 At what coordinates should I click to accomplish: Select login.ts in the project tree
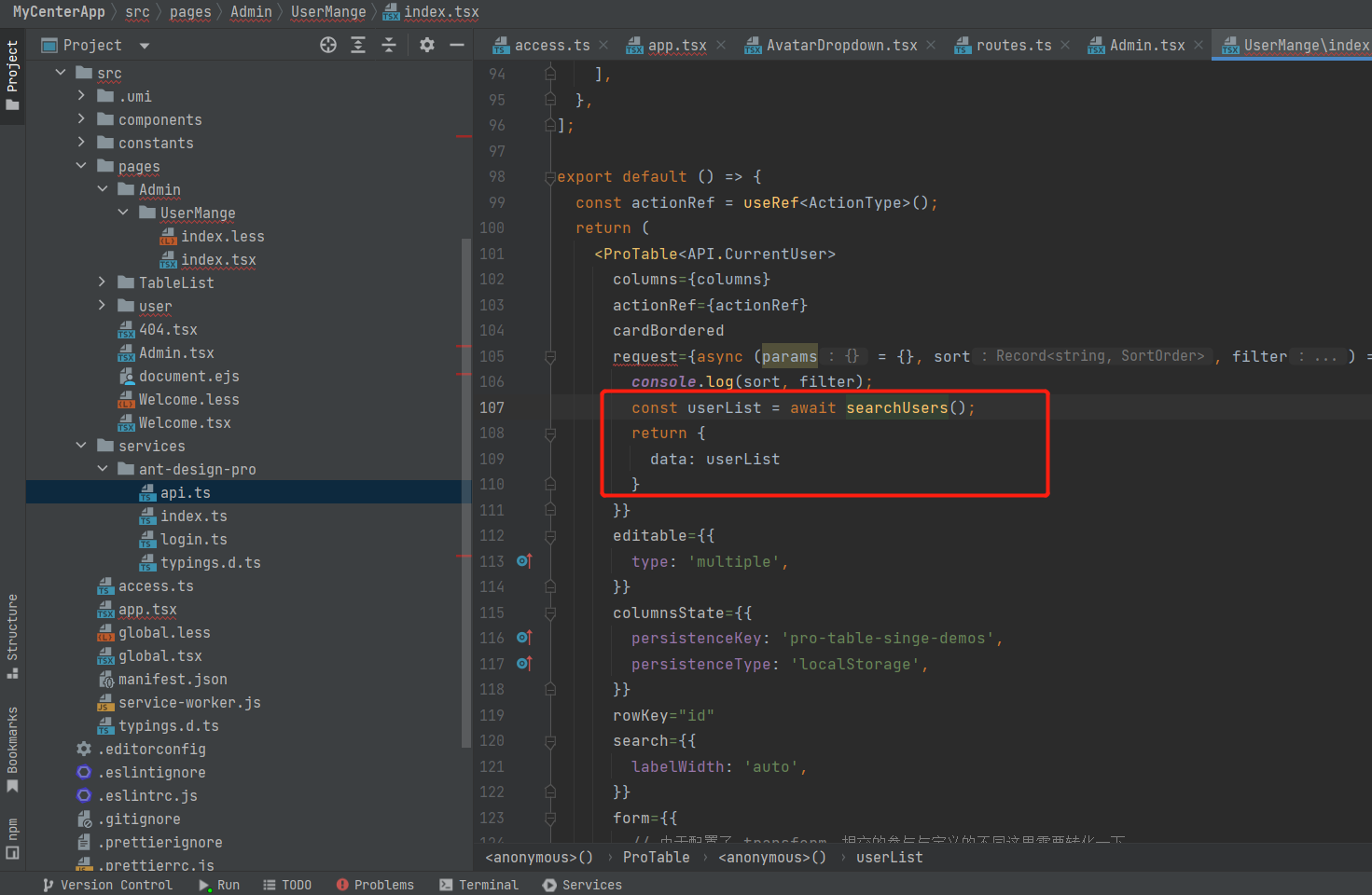(x=193, y=539)
